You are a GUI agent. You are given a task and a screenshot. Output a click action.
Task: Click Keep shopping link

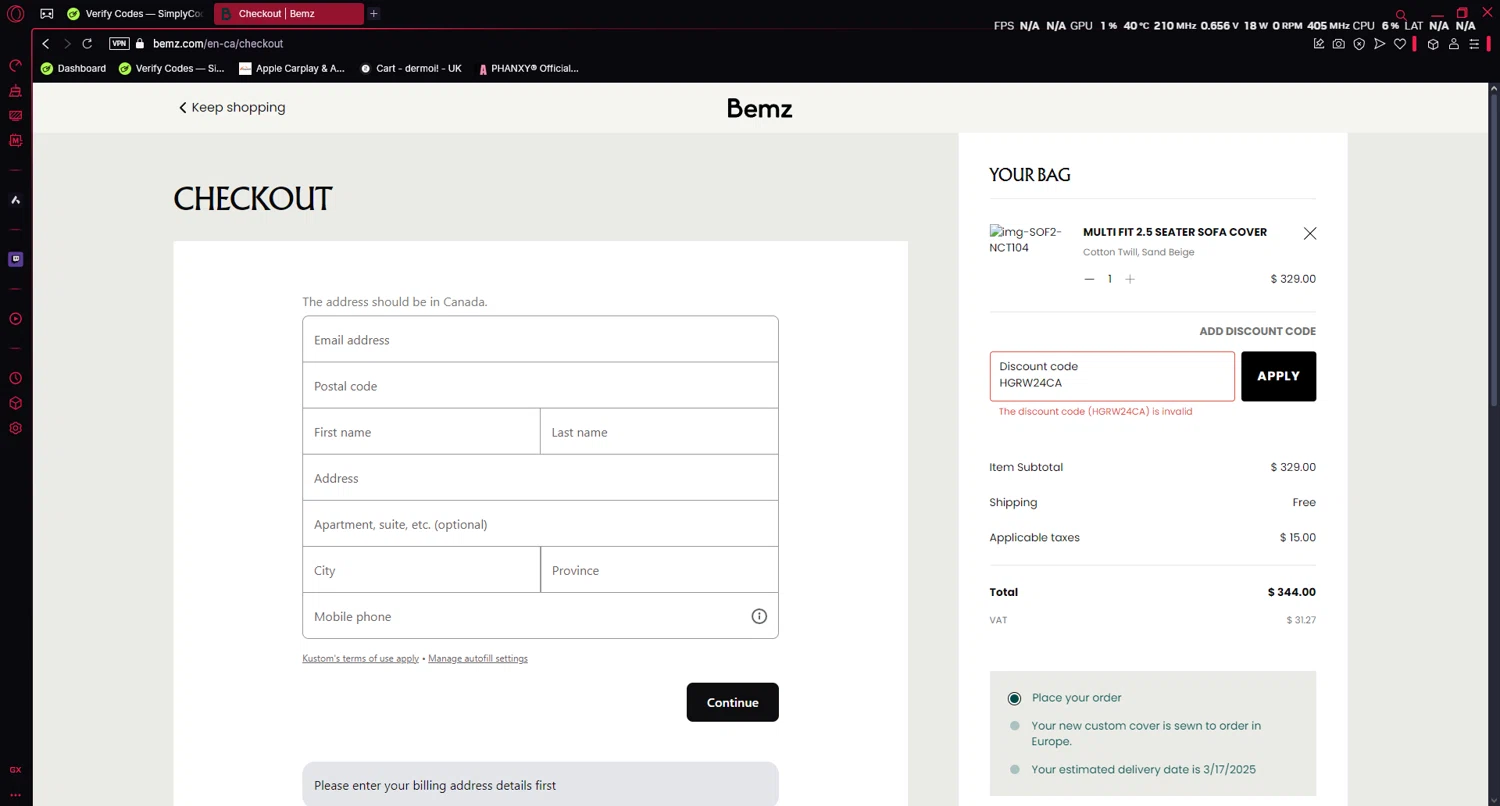[232, 107]
